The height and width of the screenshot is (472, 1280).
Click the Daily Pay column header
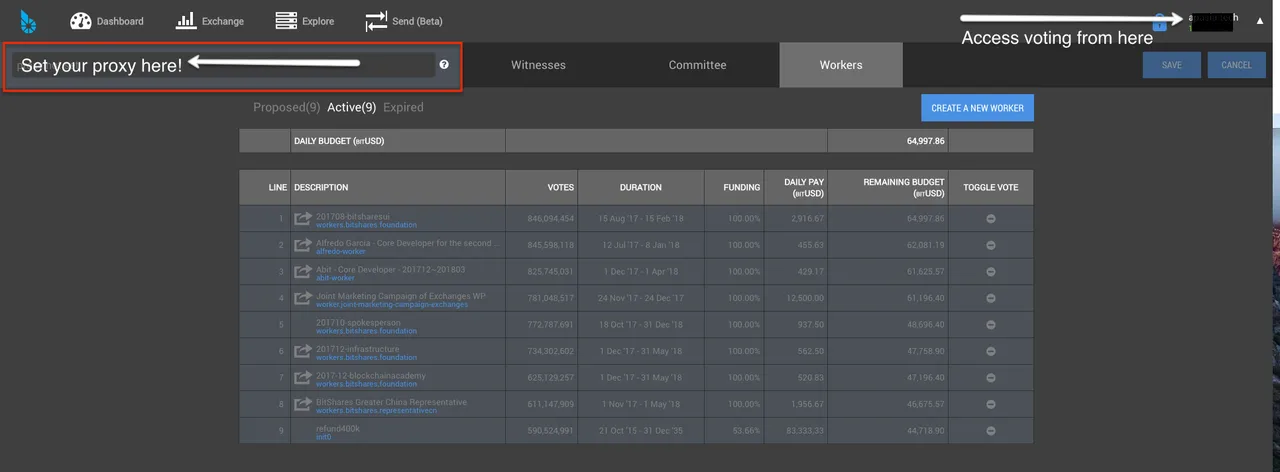tap(797, 187)
